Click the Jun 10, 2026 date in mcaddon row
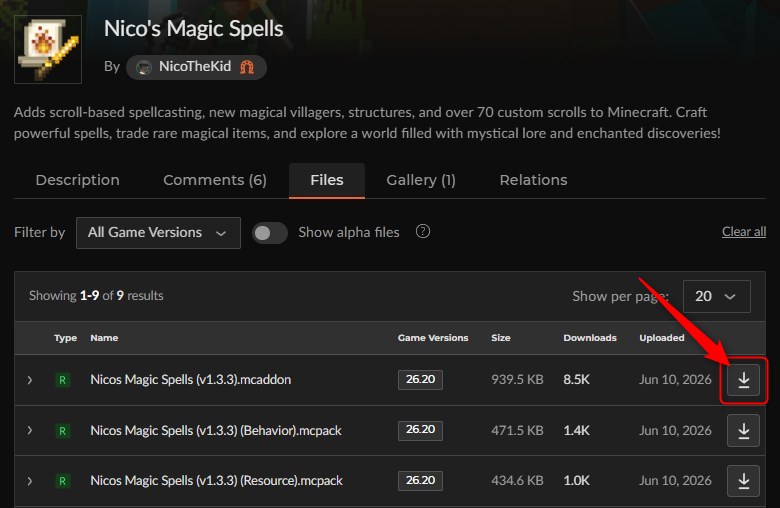 (675, 380)
